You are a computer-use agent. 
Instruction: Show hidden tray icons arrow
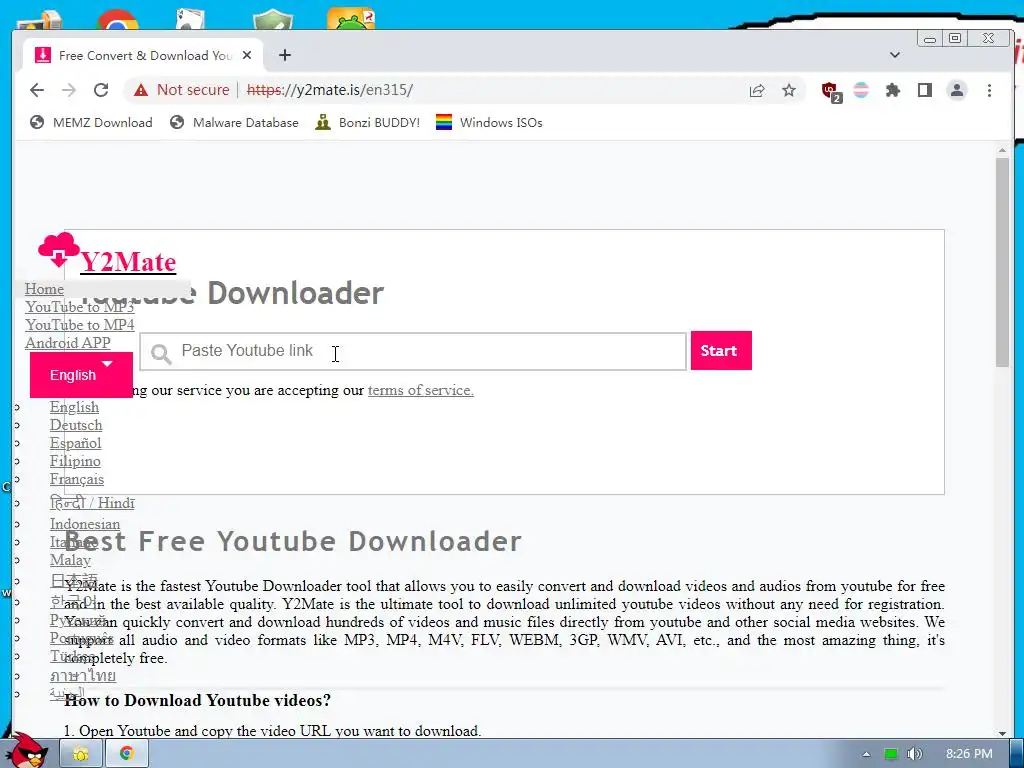pyautogui.click(x=866, y=754)
